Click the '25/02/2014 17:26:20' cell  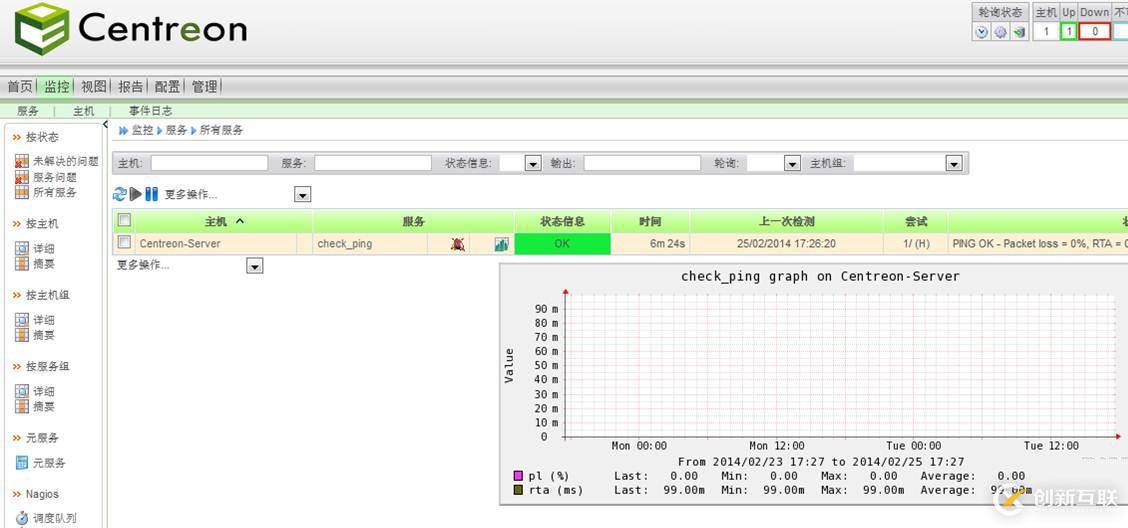(786, 244)
